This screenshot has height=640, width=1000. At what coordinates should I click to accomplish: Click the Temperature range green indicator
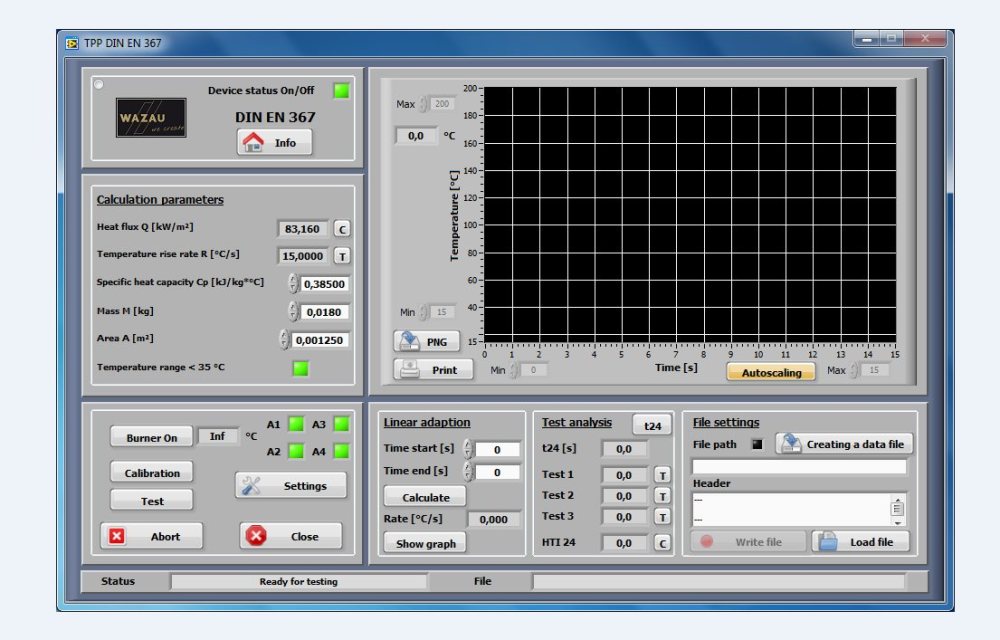(x=300, y=368)
